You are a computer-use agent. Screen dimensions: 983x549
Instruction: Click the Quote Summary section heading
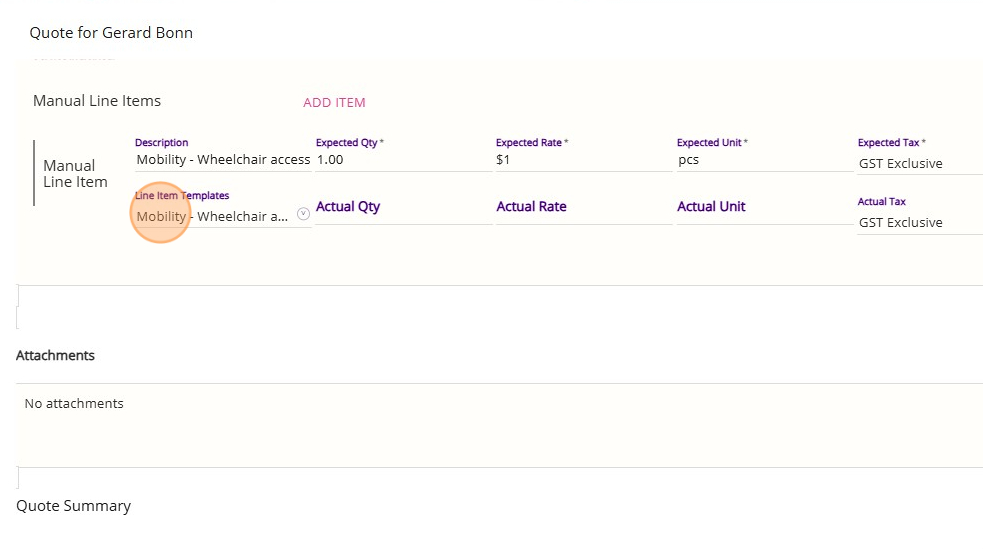click(x=73, y=506)
